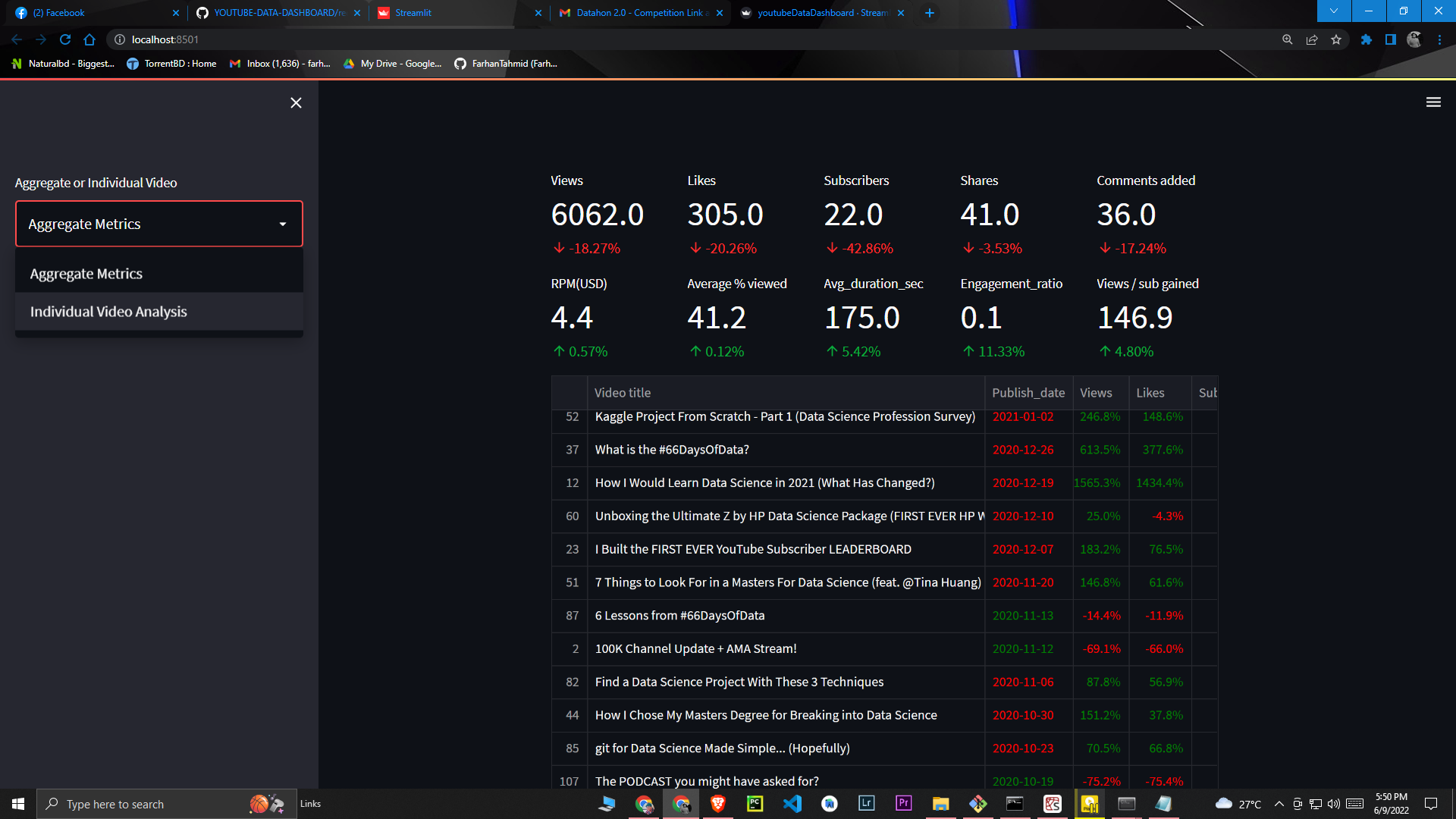Image resolution: width=1456 pixels, height=819 pixels.
Task: Click the extensions puzzle icon in Chrome
Action: coord(1366,39)
